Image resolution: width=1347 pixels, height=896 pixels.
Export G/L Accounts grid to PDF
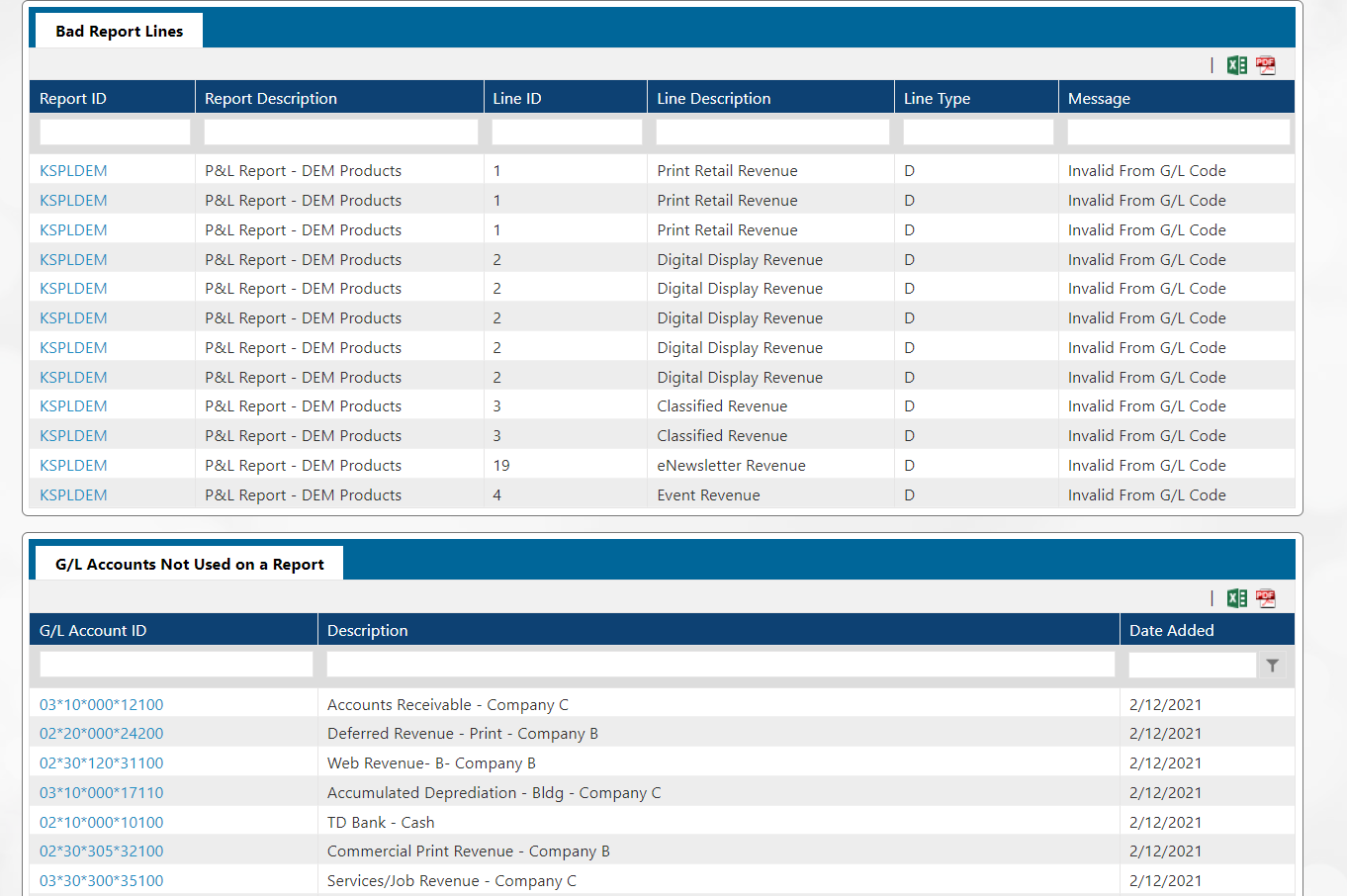[x=1266, y=598]
